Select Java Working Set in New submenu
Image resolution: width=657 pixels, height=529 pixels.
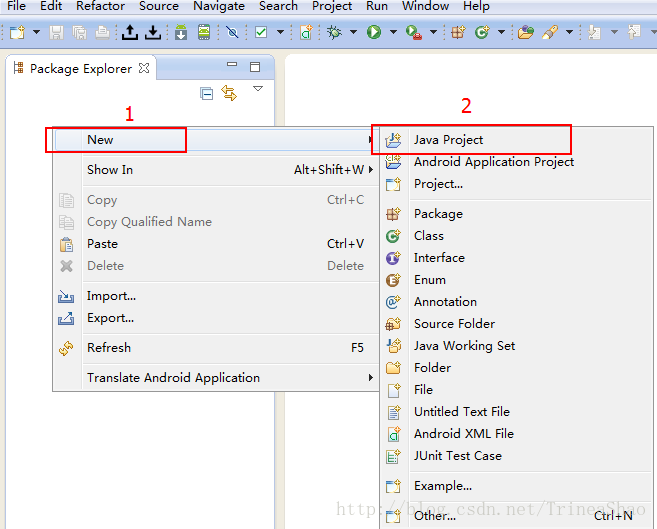click(517, 346)
